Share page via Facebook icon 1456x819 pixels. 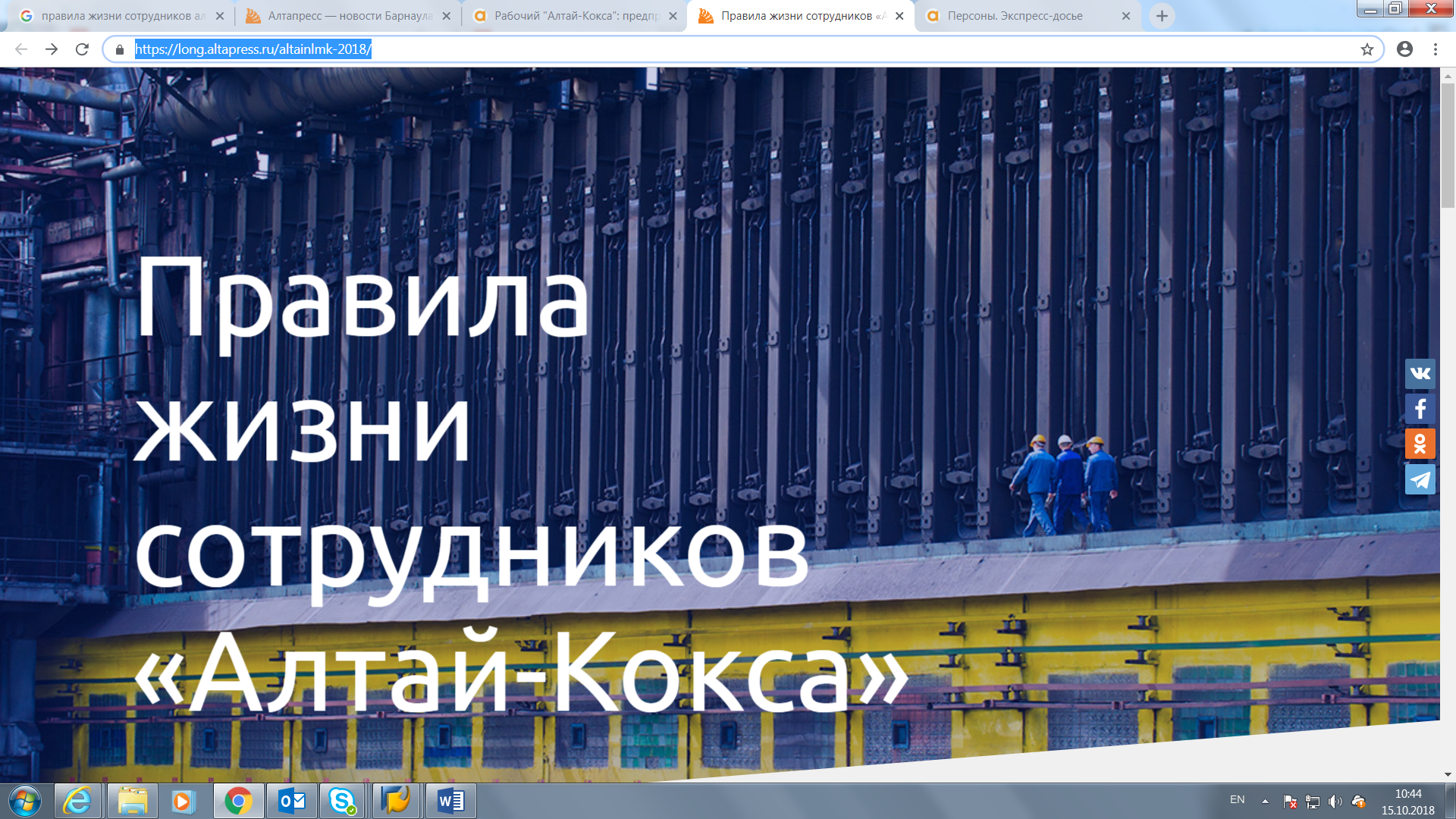point(1420,409)
